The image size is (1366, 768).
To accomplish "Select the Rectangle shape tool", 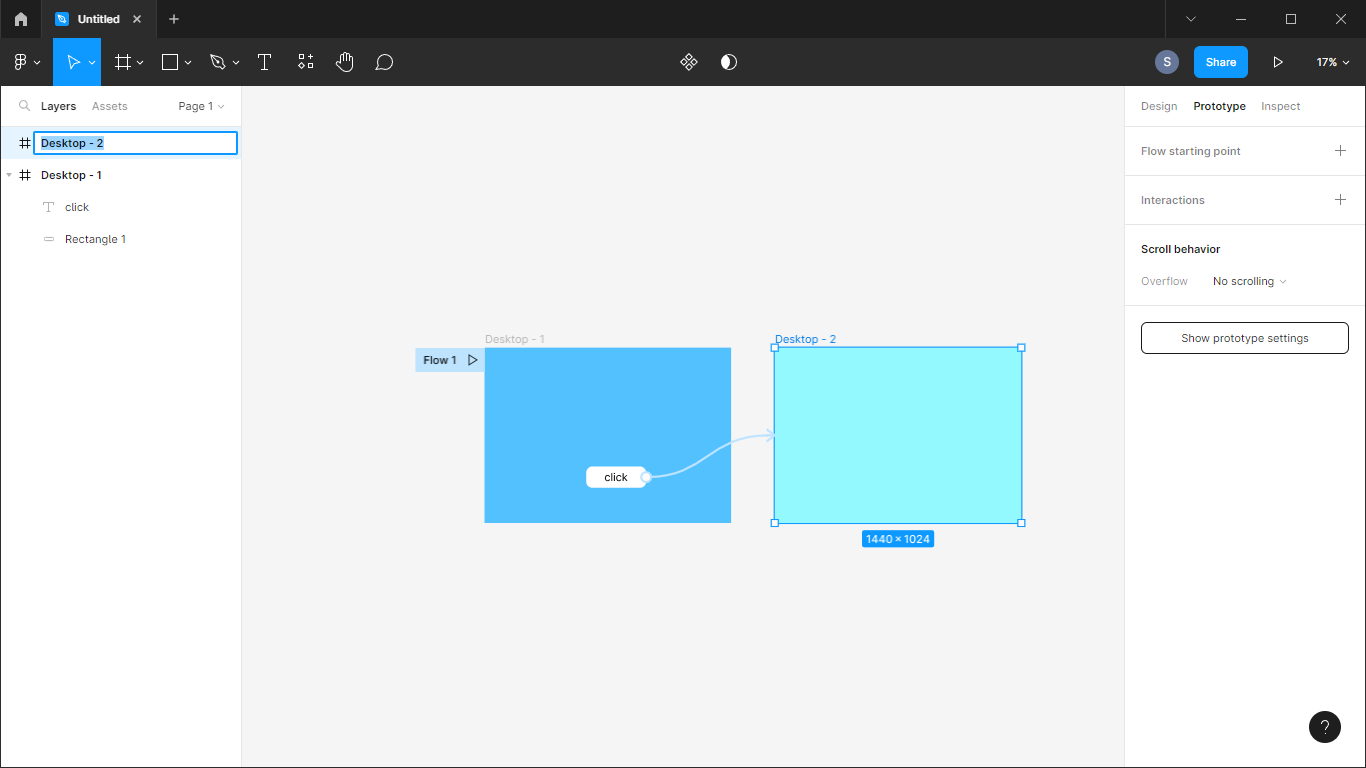I will [x=170, y=62].
